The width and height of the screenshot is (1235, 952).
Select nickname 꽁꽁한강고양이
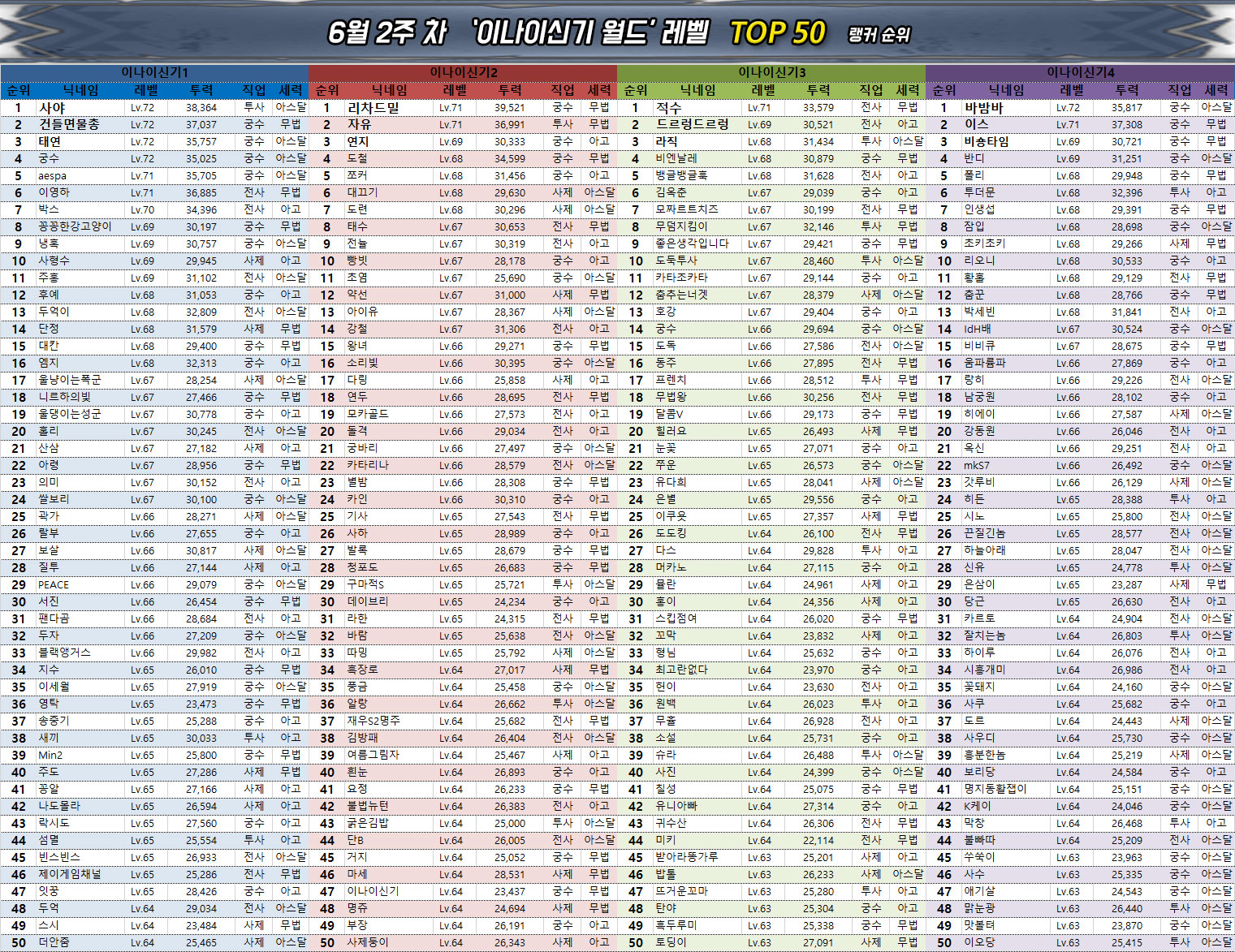(x=75, y=226)
